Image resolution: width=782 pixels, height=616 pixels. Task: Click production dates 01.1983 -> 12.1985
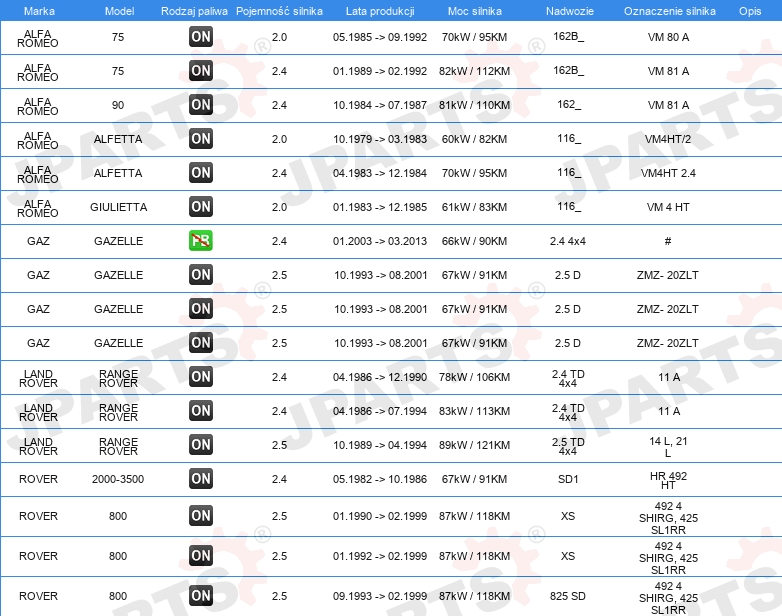click(x=380, y=207)
